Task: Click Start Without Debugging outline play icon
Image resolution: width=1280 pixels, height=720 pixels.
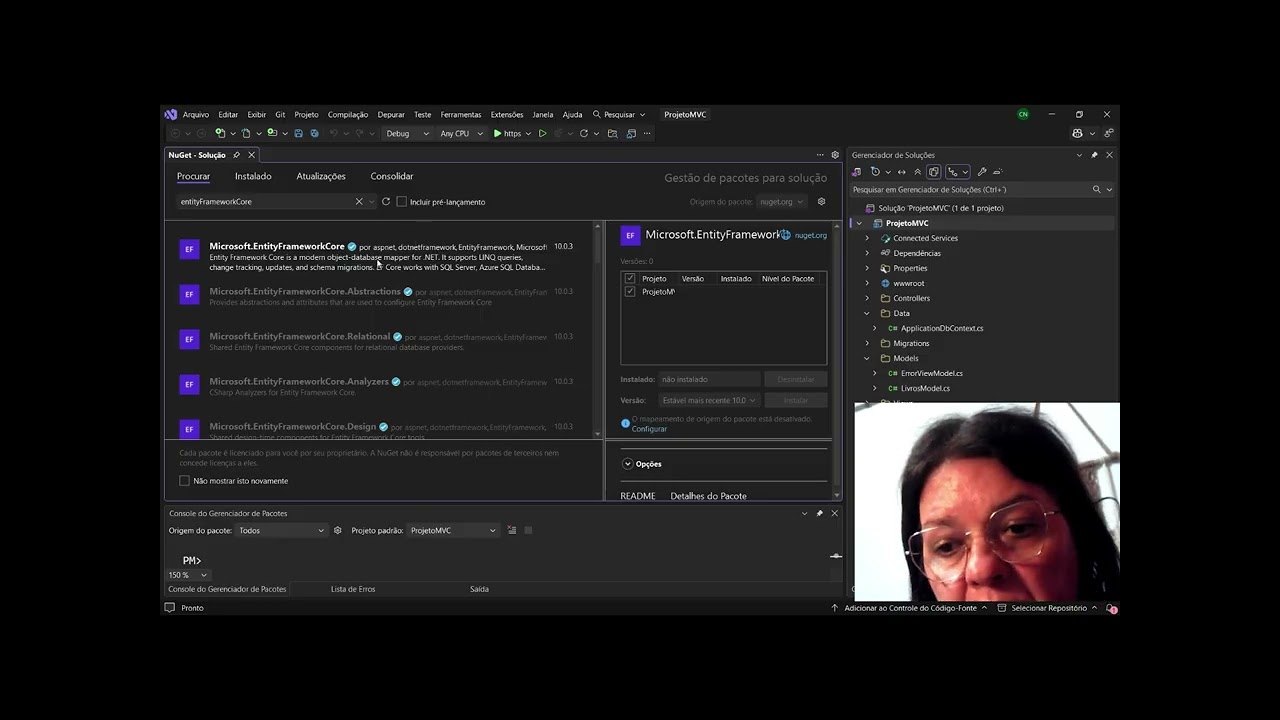Action: tap(543, 133)
